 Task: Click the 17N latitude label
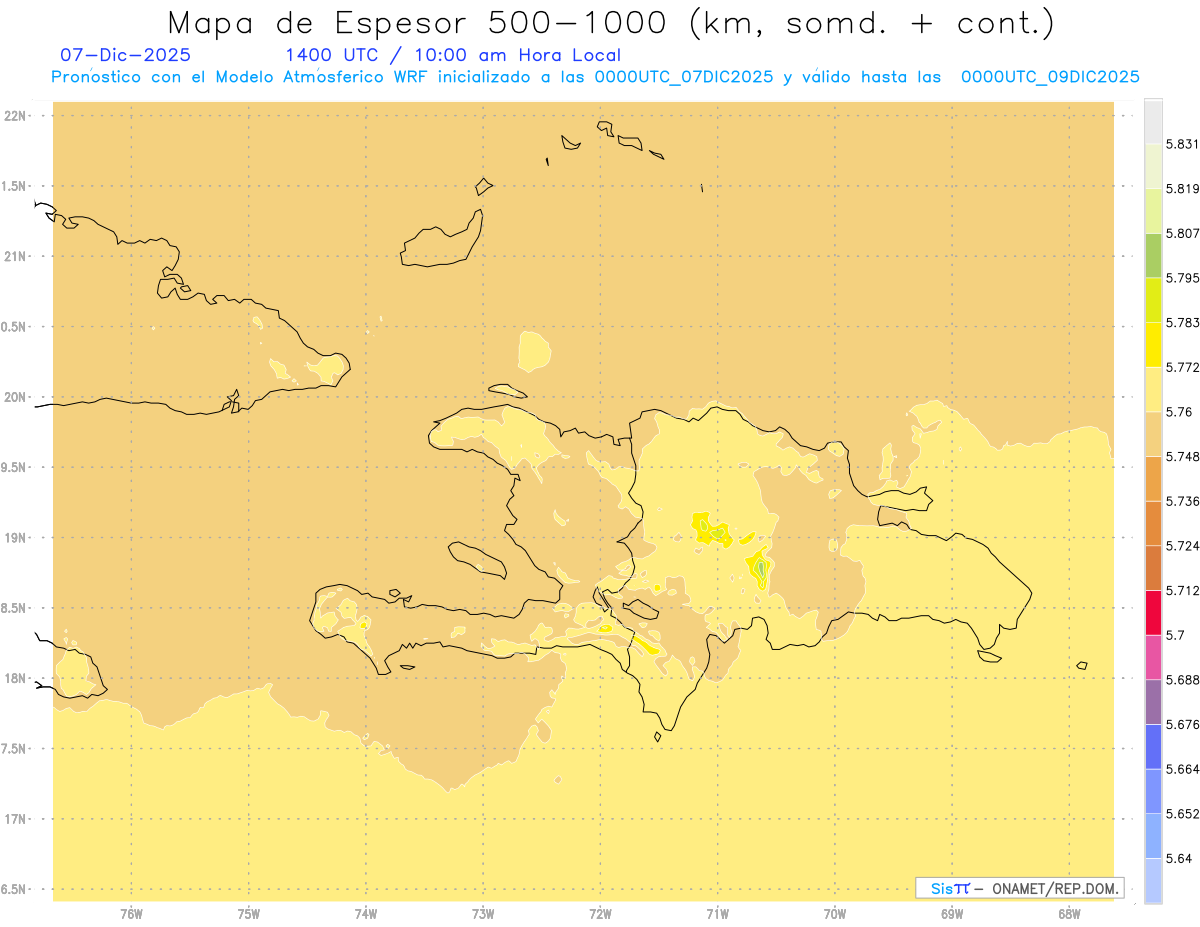pos(17,819)
